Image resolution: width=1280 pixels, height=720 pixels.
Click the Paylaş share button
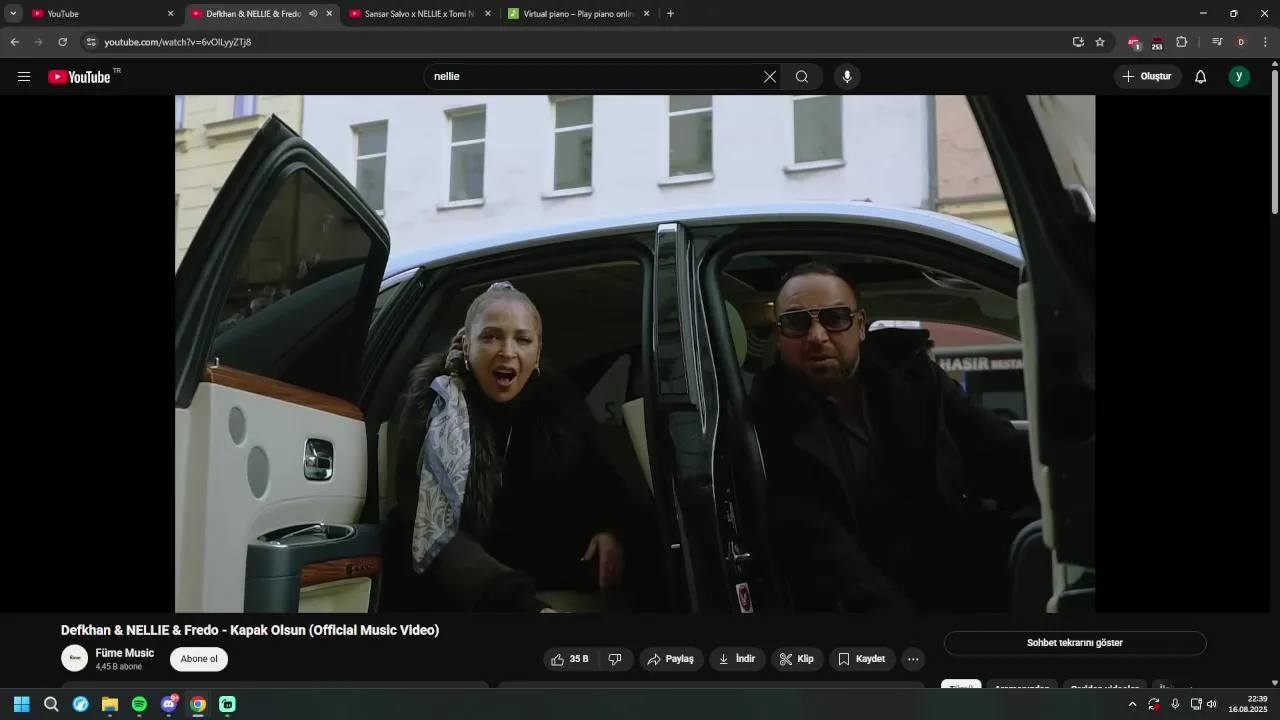pos(670,659)
